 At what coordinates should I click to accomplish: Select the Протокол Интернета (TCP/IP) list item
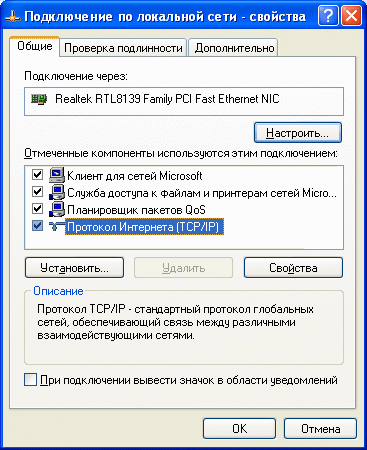click(144, 227)
